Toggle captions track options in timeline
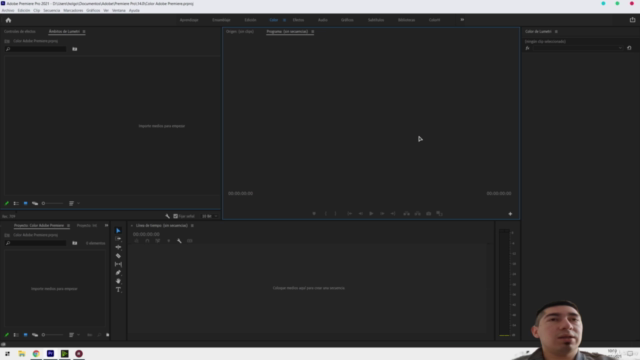This screenshot has height=360, width=640. coord(190,241)
